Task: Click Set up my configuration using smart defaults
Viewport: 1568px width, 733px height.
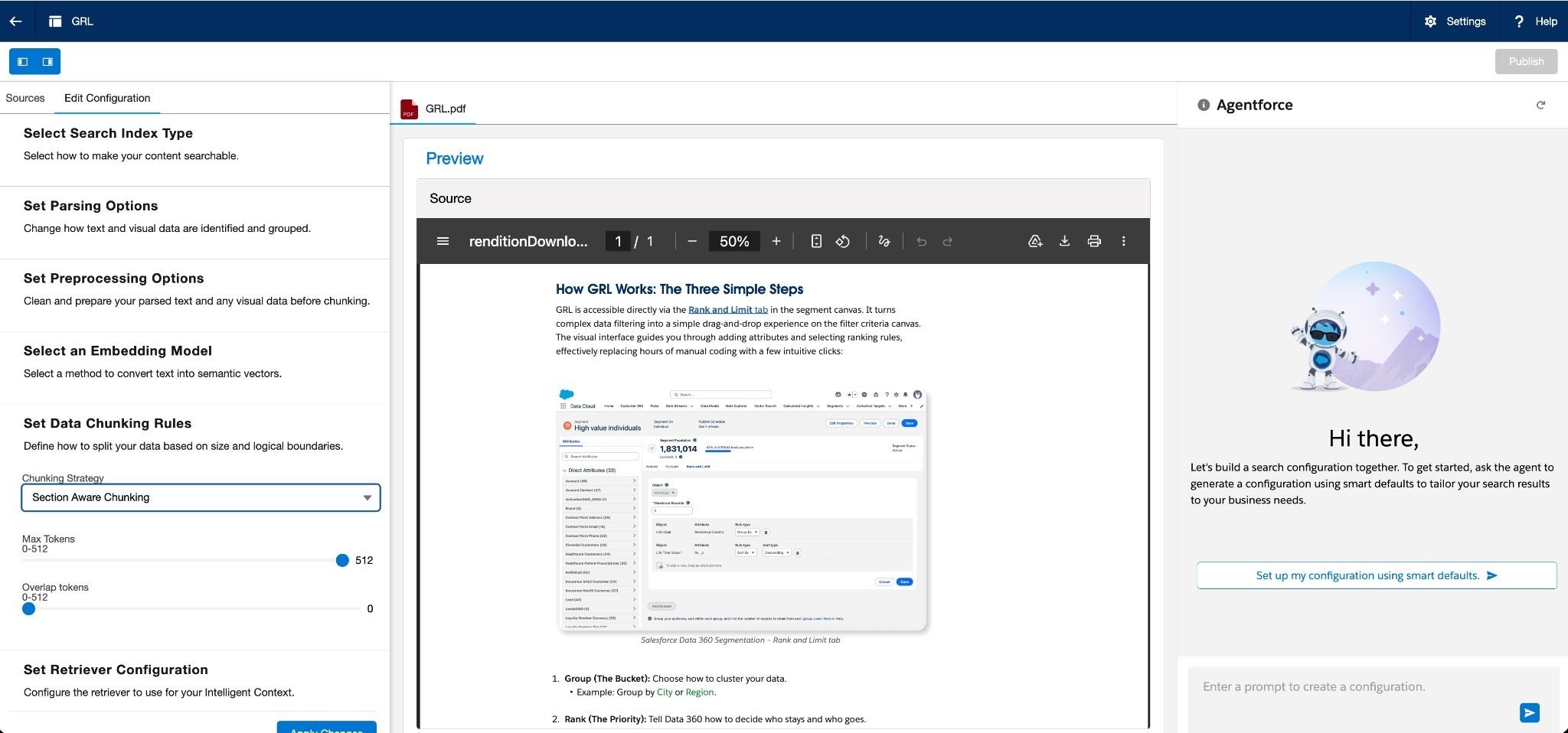Action: click(x=1377, y=575)
